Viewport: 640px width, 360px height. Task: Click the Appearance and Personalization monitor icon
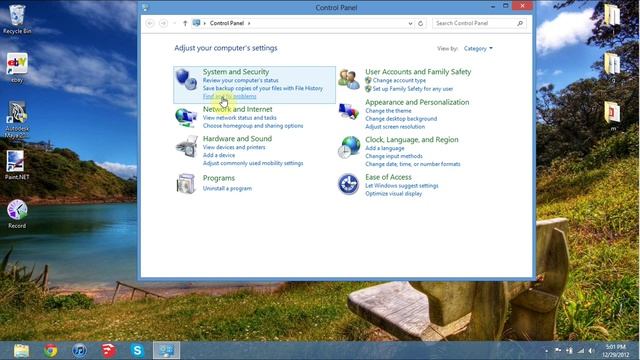coord(349,111)
